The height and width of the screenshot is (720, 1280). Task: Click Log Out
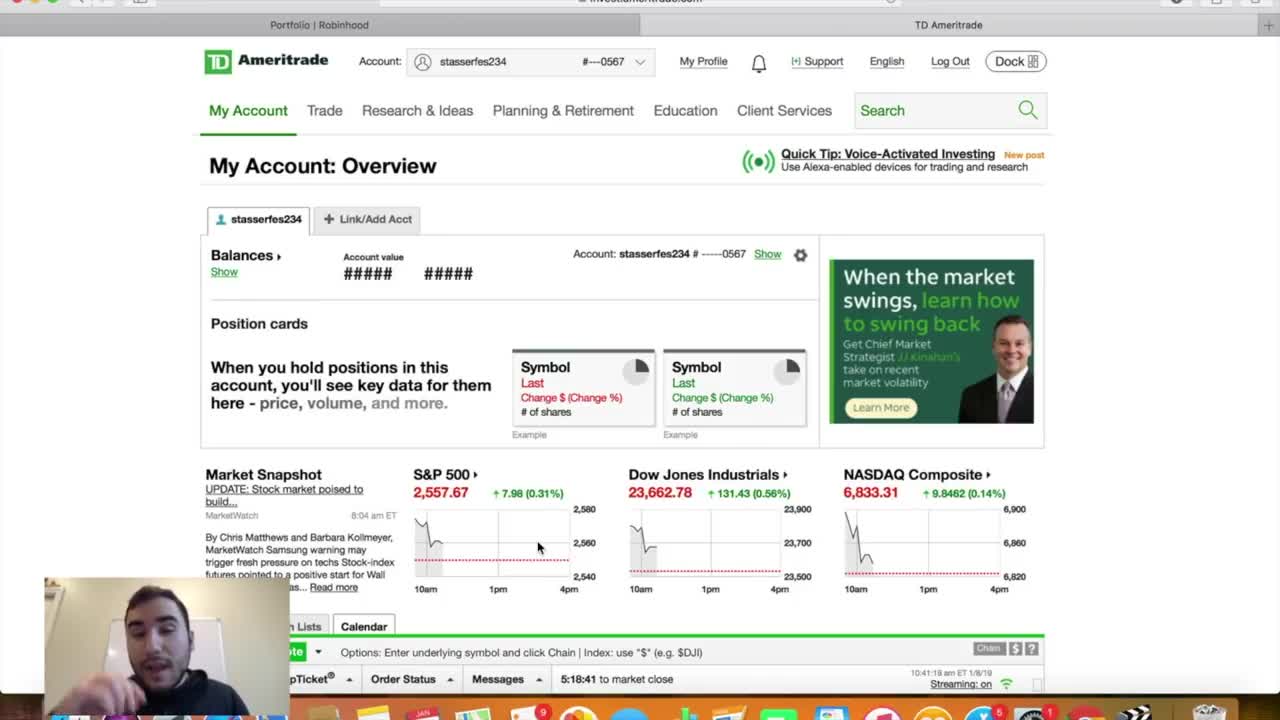(950, 62)
